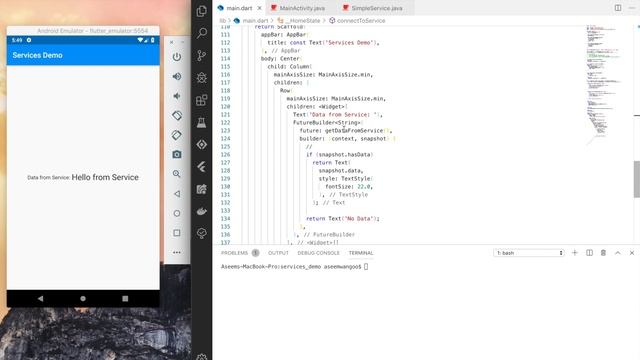Viewport: 640px width, 360px height.
Task: Open the Explorer view in activity bar
Action: (x=202, y=11)
